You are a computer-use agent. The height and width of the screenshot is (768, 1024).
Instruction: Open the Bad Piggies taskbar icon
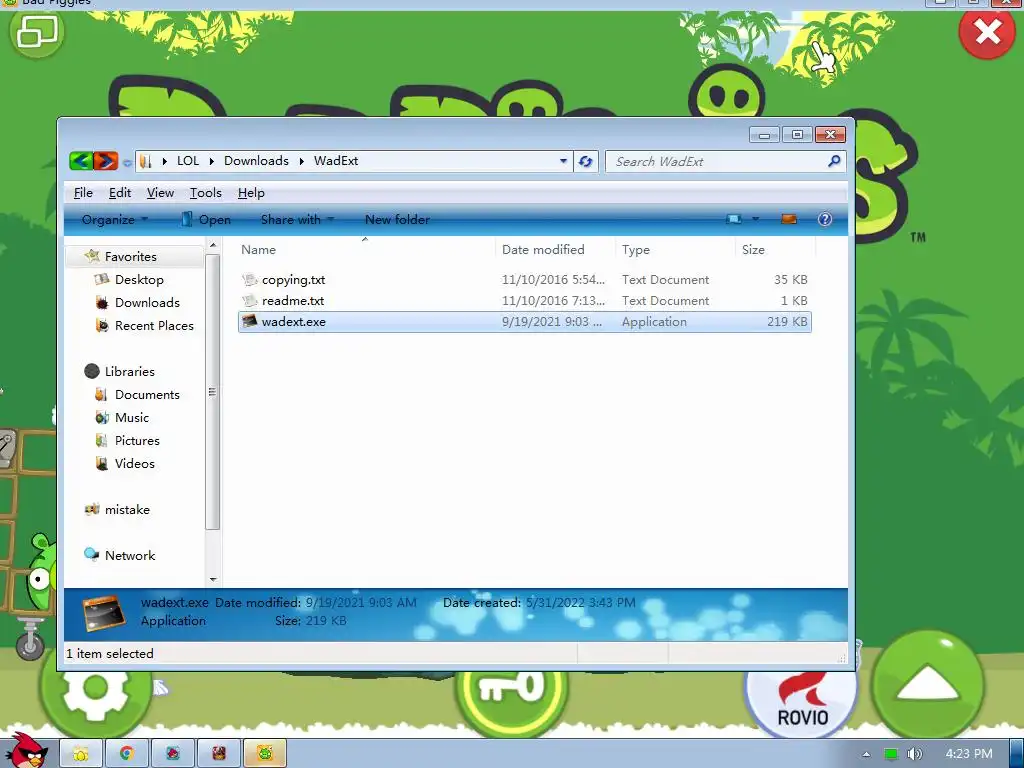(265, 754)
